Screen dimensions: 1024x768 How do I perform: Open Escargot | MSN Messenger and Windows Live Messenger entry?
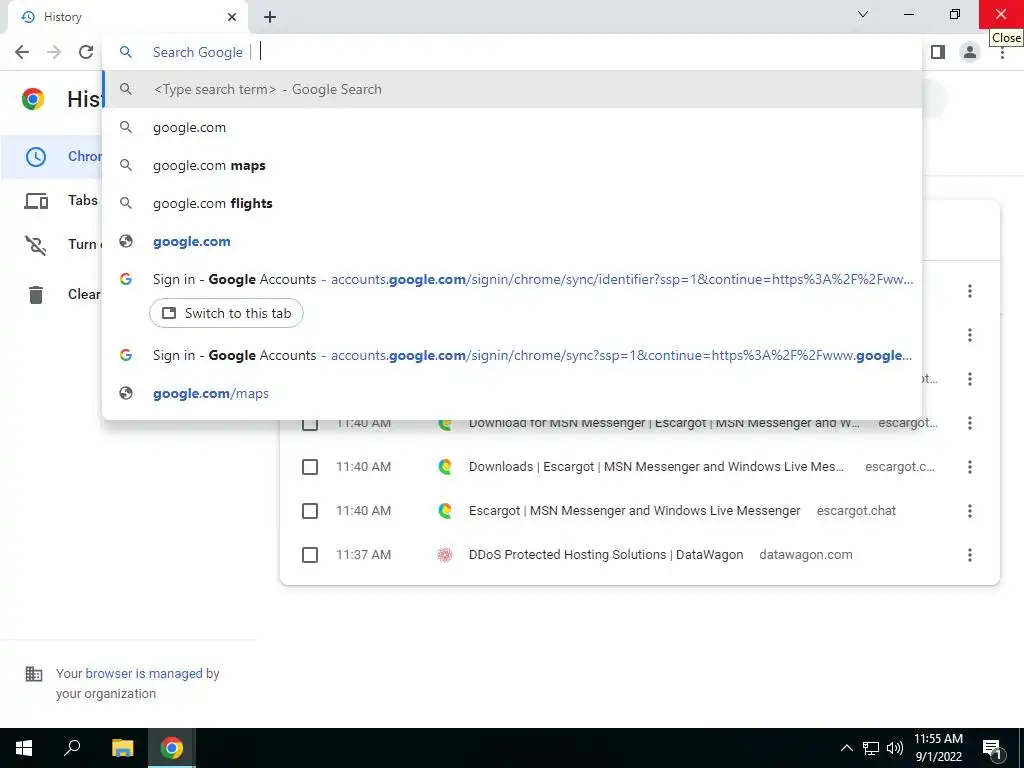pos(634,511)
